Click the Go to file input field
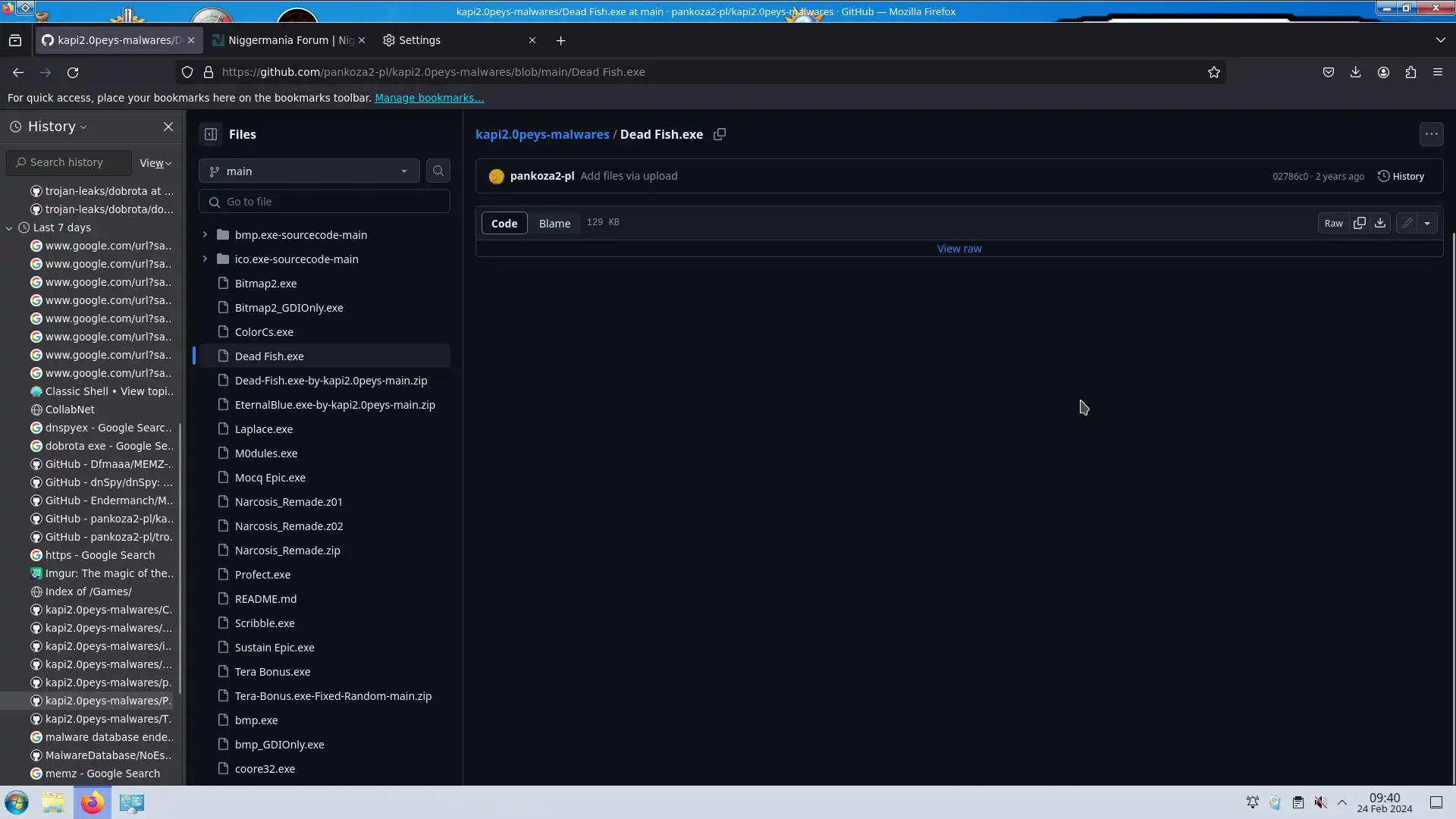1456x819 pixels. click(334, 202)
